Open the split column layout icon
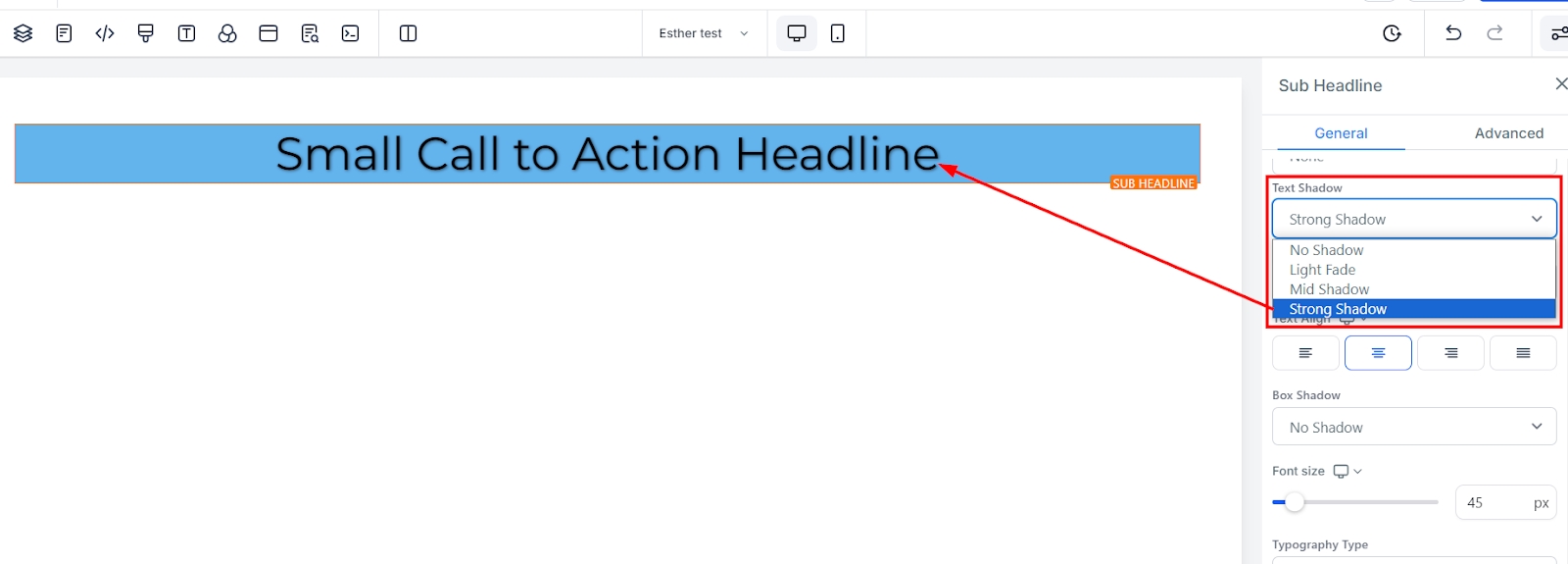This screenshot has height=564, width=1568. click(x=409, y=33)
